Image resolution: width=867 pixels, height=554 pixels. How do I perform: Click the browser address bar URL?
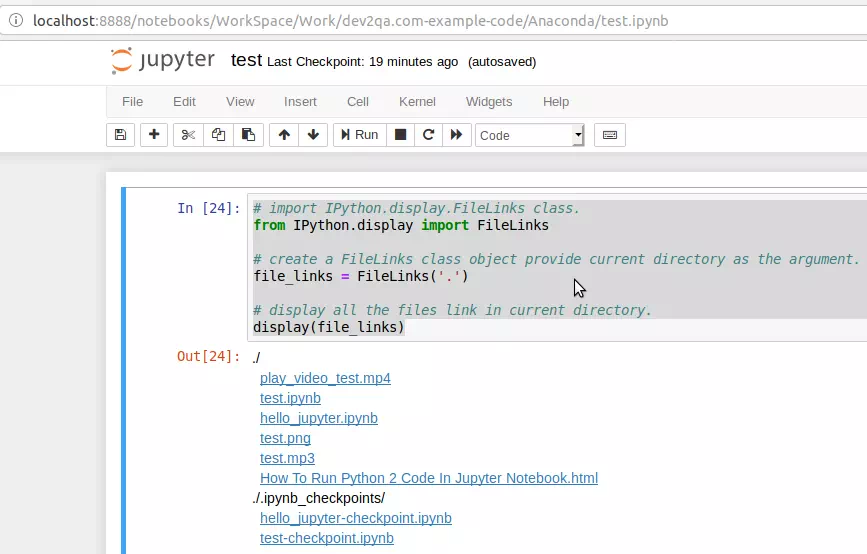point(351,20)
